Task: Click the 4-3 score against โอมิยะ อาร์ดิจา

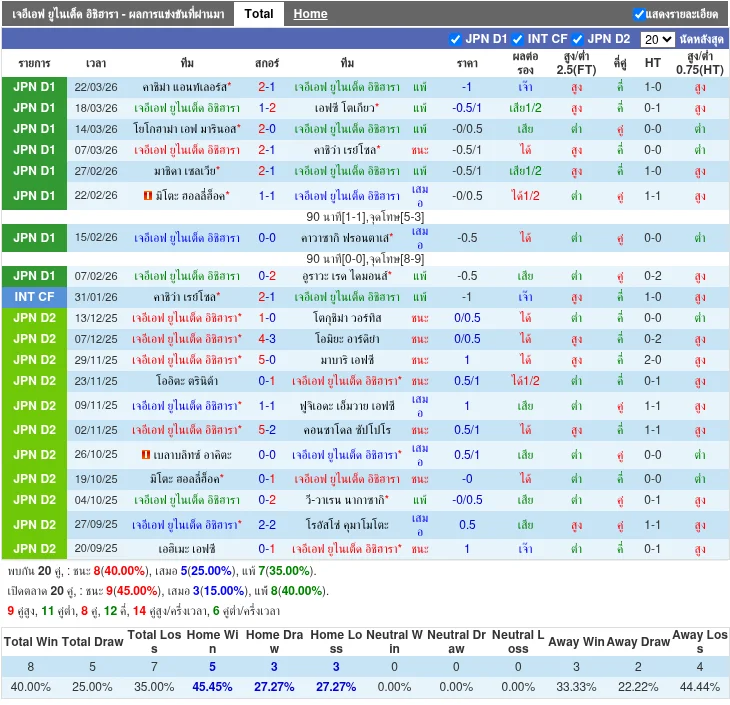Action: point(267,339)
